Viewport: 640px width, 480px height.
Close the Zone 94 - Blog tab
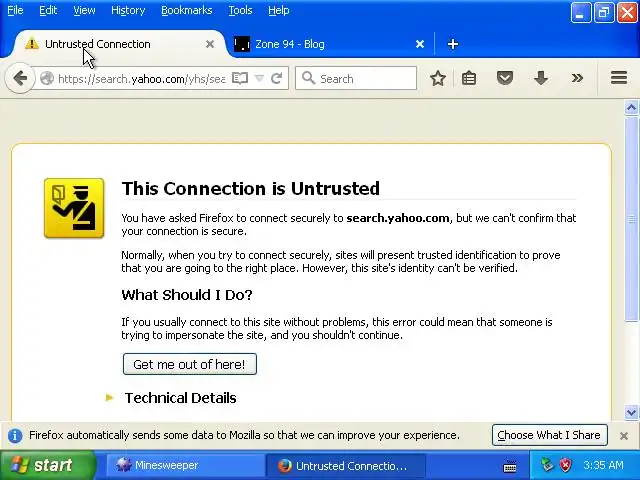[x=420, y=44]
